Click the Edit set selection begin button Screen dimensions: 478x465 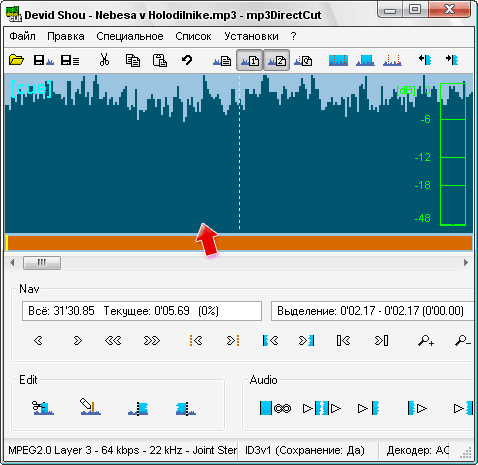pos(138,408)
